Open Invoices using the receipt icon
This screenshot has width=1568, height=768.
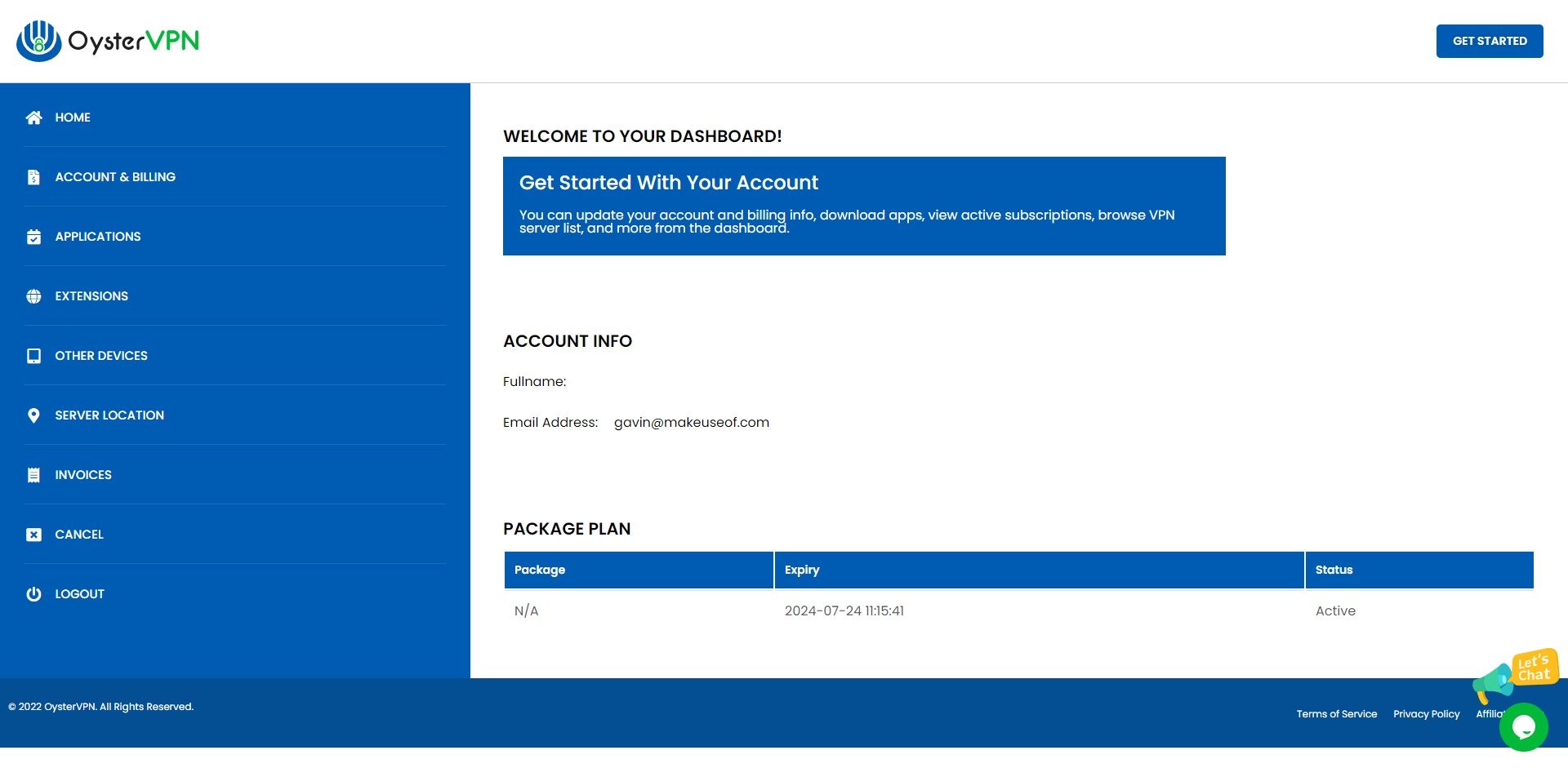pyautogui.click(x=33, y=475)
